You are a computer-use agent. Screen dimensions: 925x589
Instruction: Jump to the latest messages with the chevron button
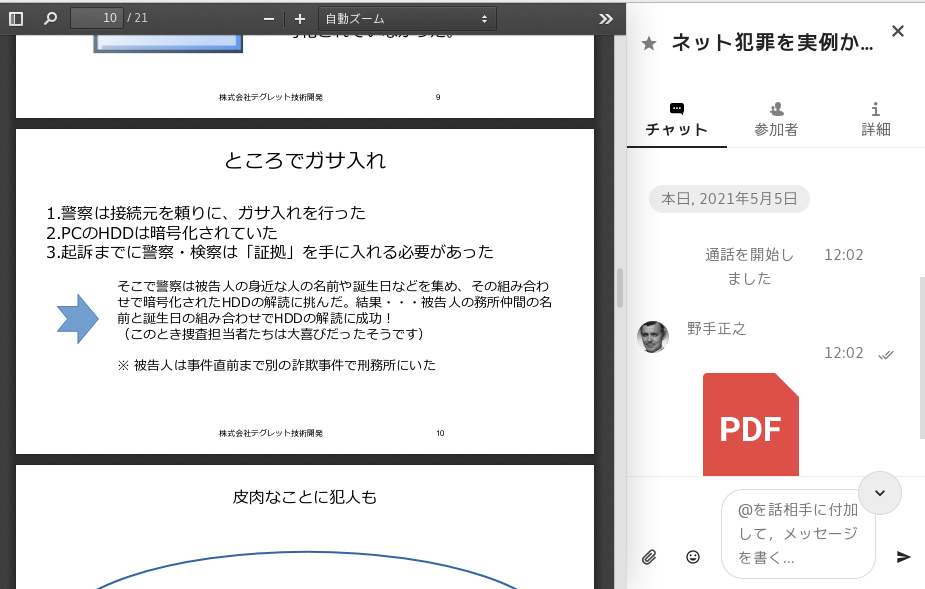[880, 493]
